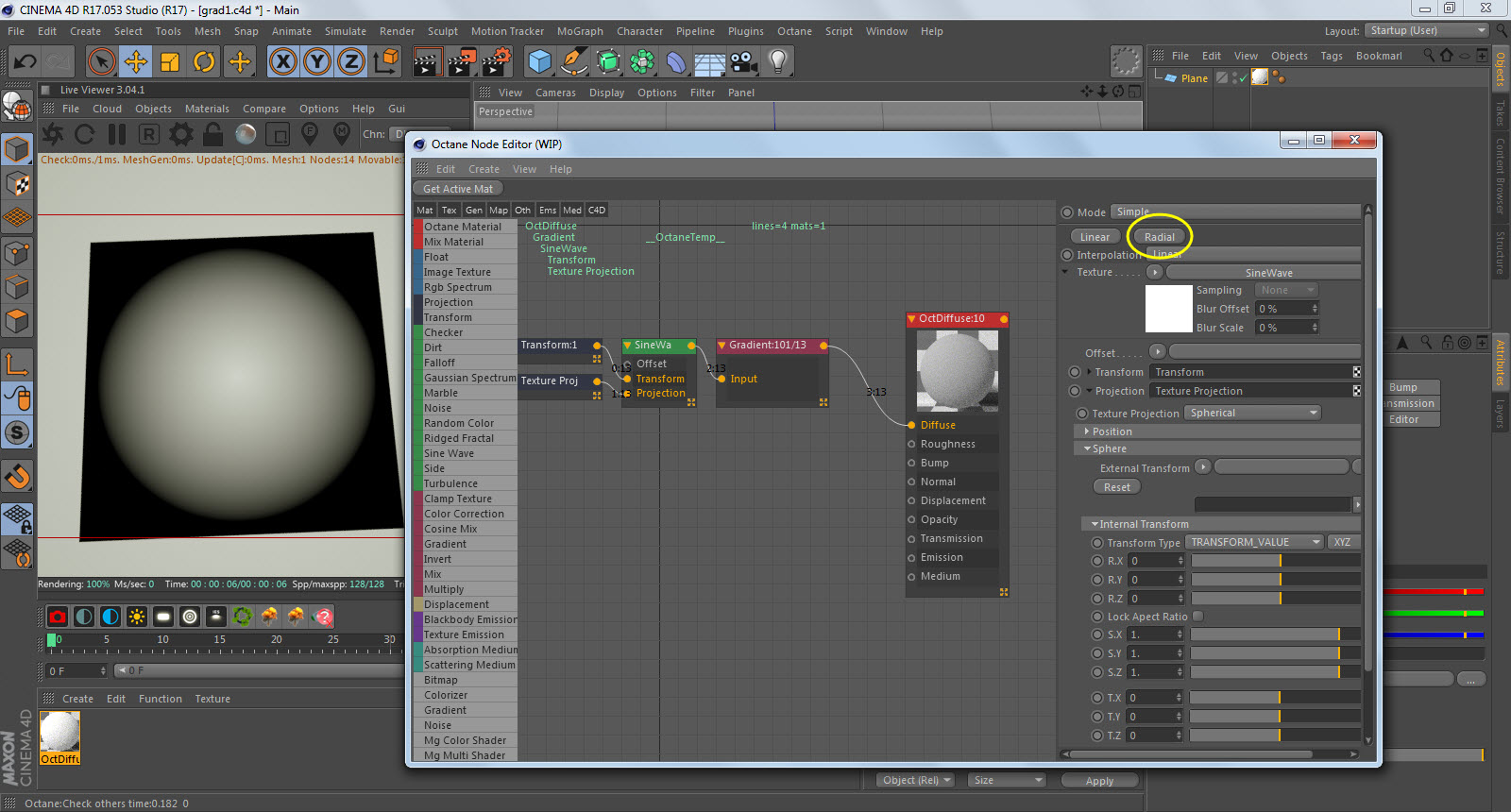This screenshot has width=1511, height=812.
Task: Open the Spherical projection dropdown
Action: click(1252, 414)
